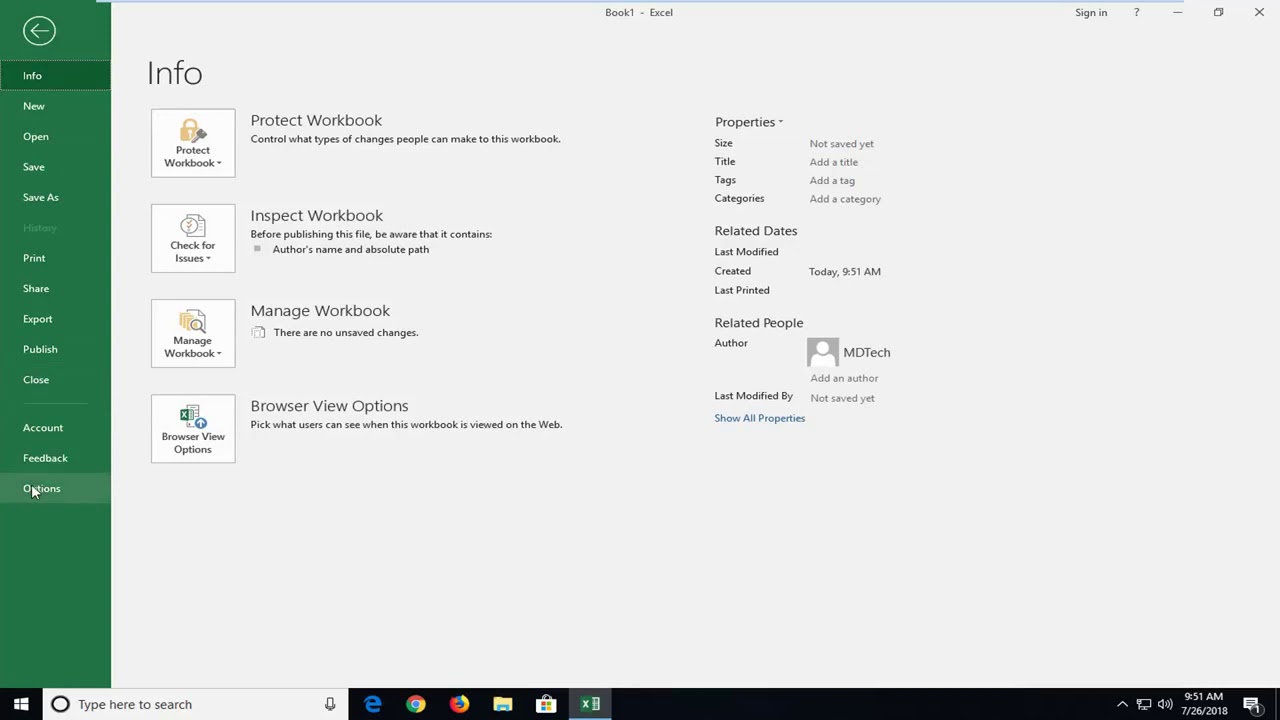Choose Close in the sidebar
The height and width of the screenshot is (720, 1280).
click(x=55, y=380)
